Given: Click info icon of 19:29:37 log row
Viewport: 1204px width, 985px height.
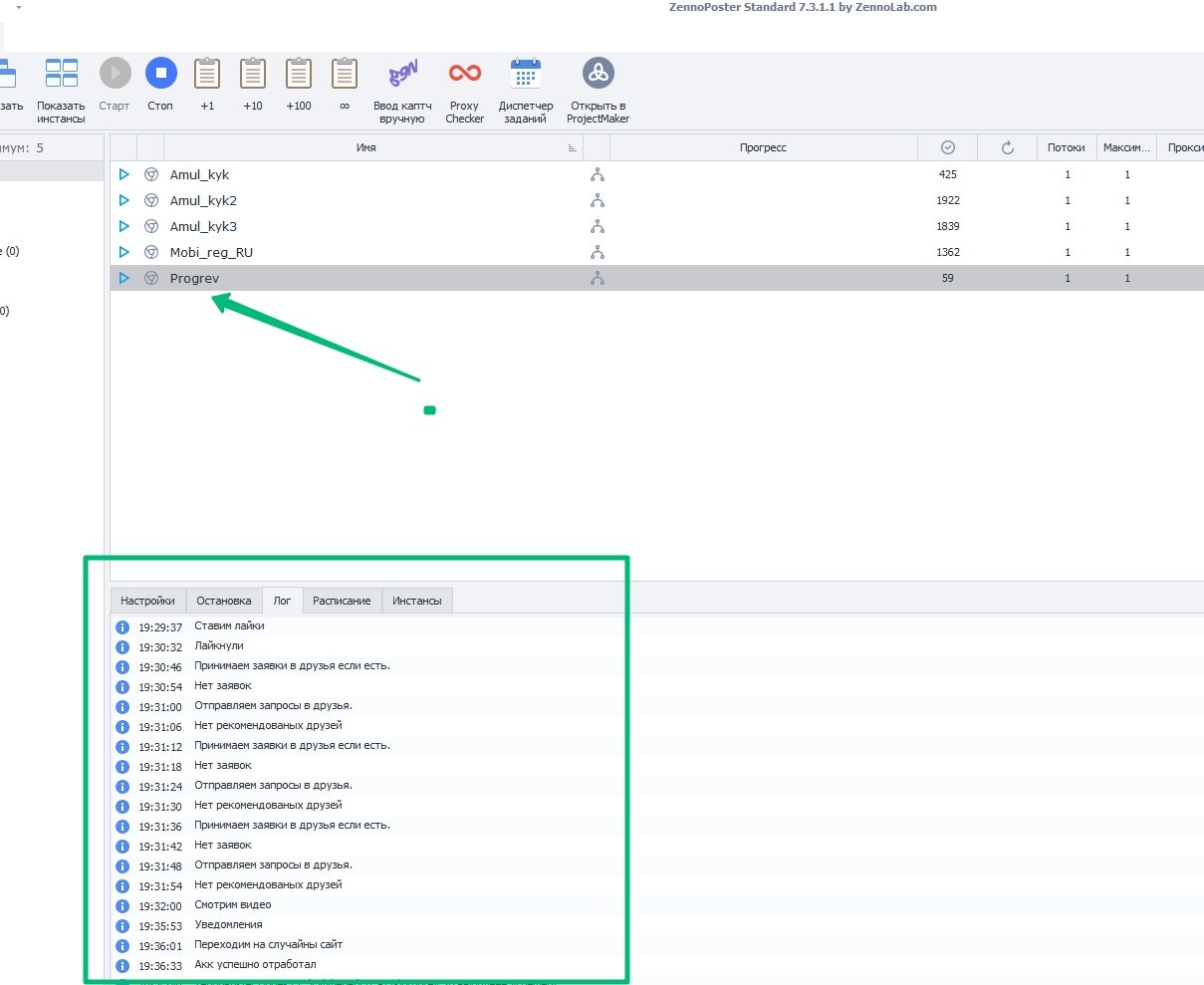Looking at the screenshot, I should click(122, 627).
